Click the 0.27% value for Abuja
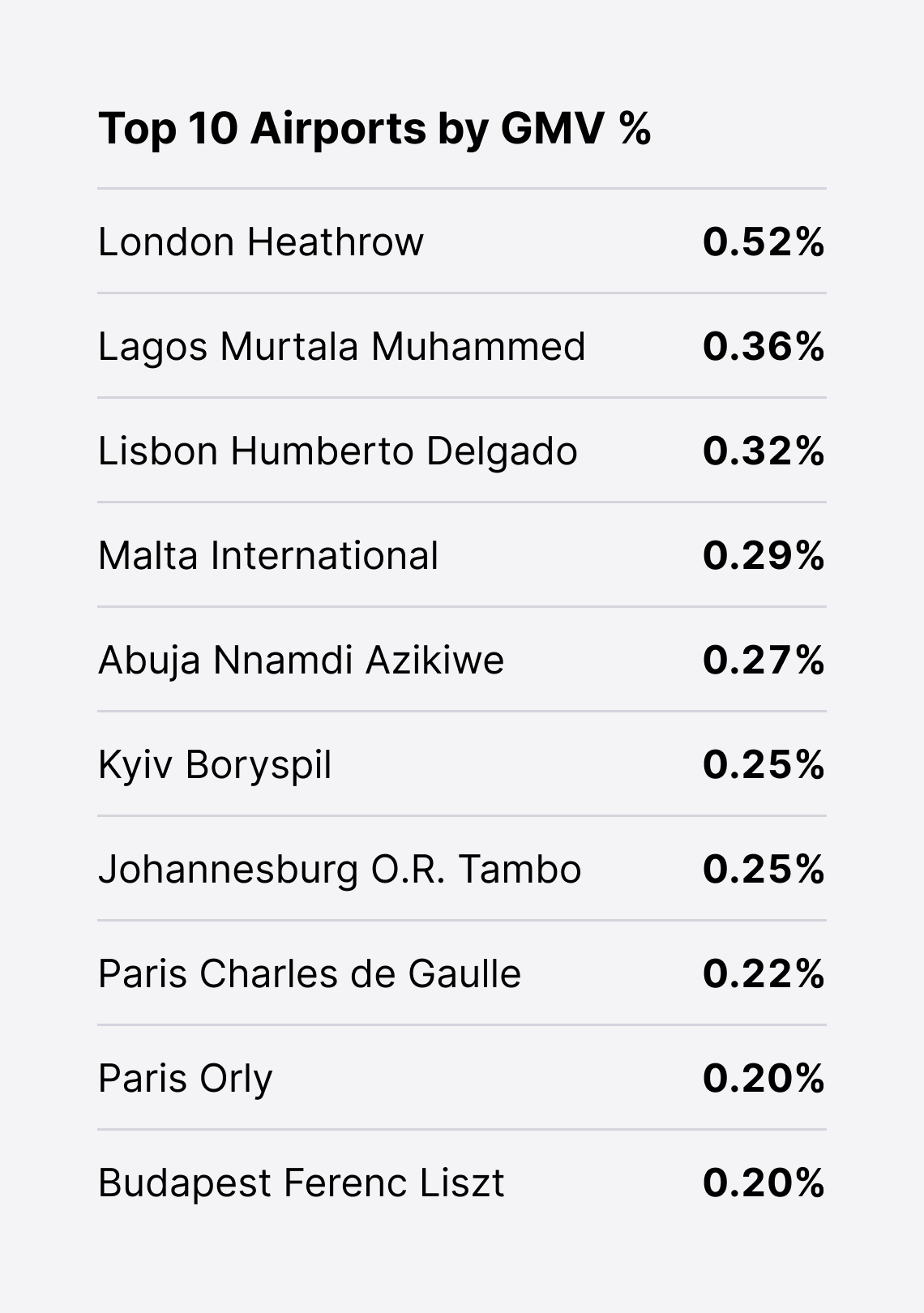The image size is (924, 1313). pyautogui.click(x=764, y=660)
